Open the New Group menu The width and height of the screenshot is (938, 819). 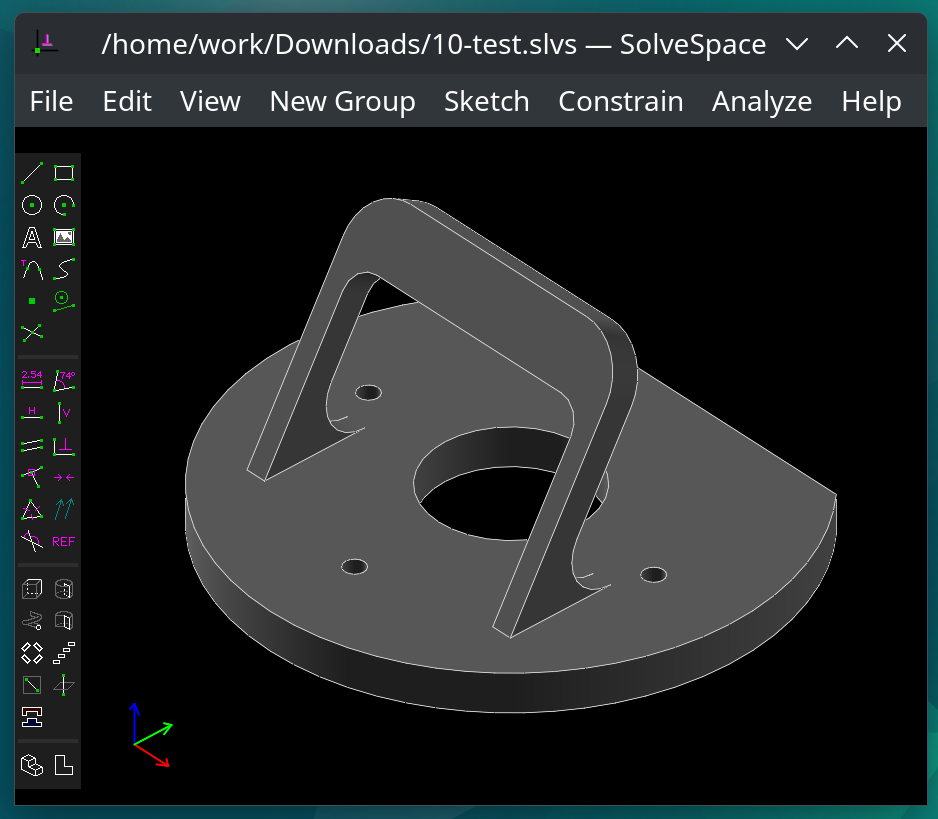(x=342, y=101)
